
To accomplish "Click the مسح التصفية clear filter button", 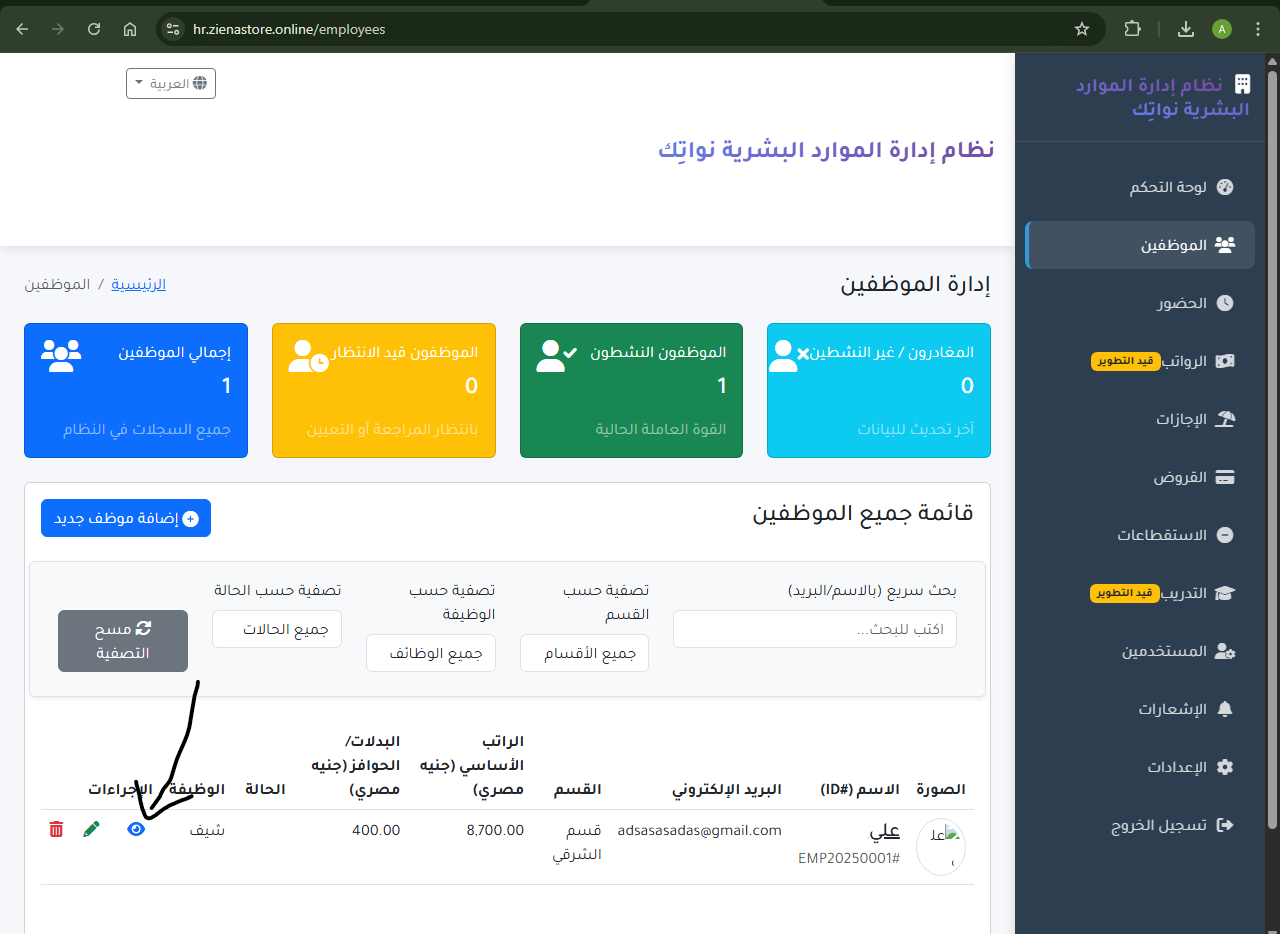I will tap(123, 641).
